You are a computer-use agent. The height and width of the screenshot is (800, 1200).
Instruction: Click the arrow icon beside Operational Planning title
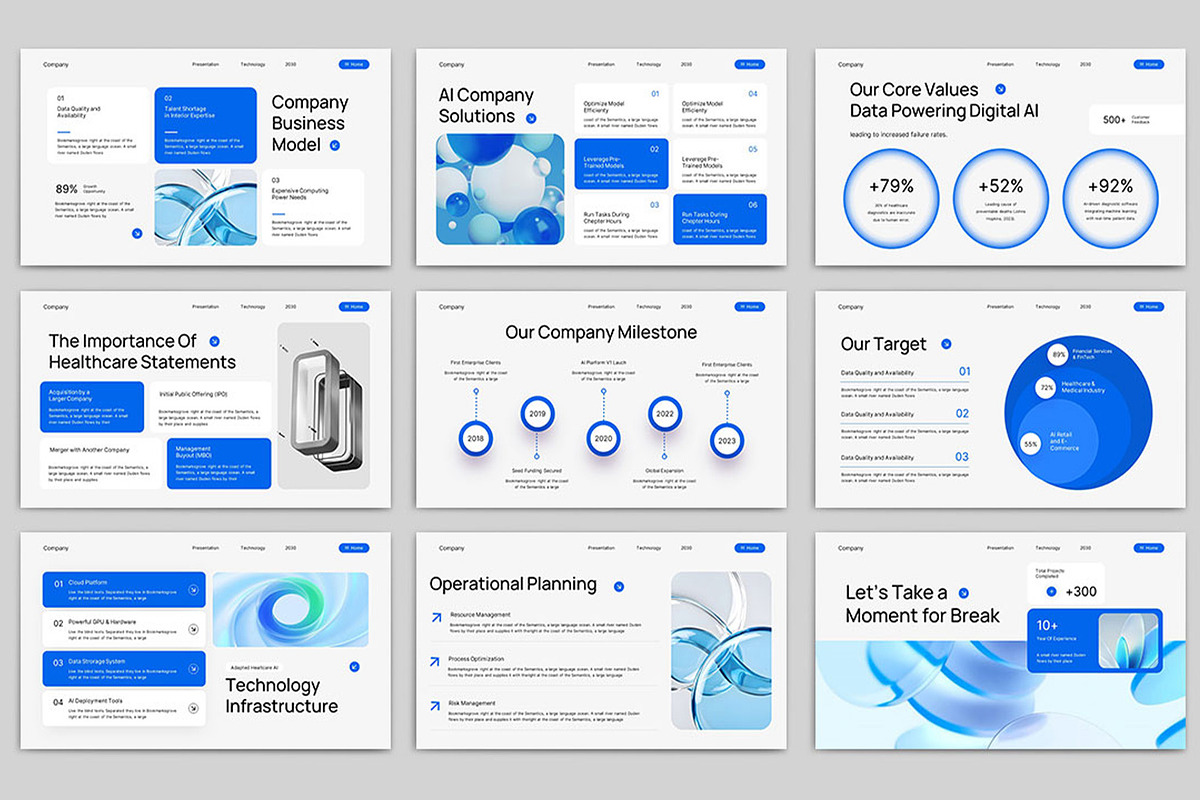[x=619, y=586]
